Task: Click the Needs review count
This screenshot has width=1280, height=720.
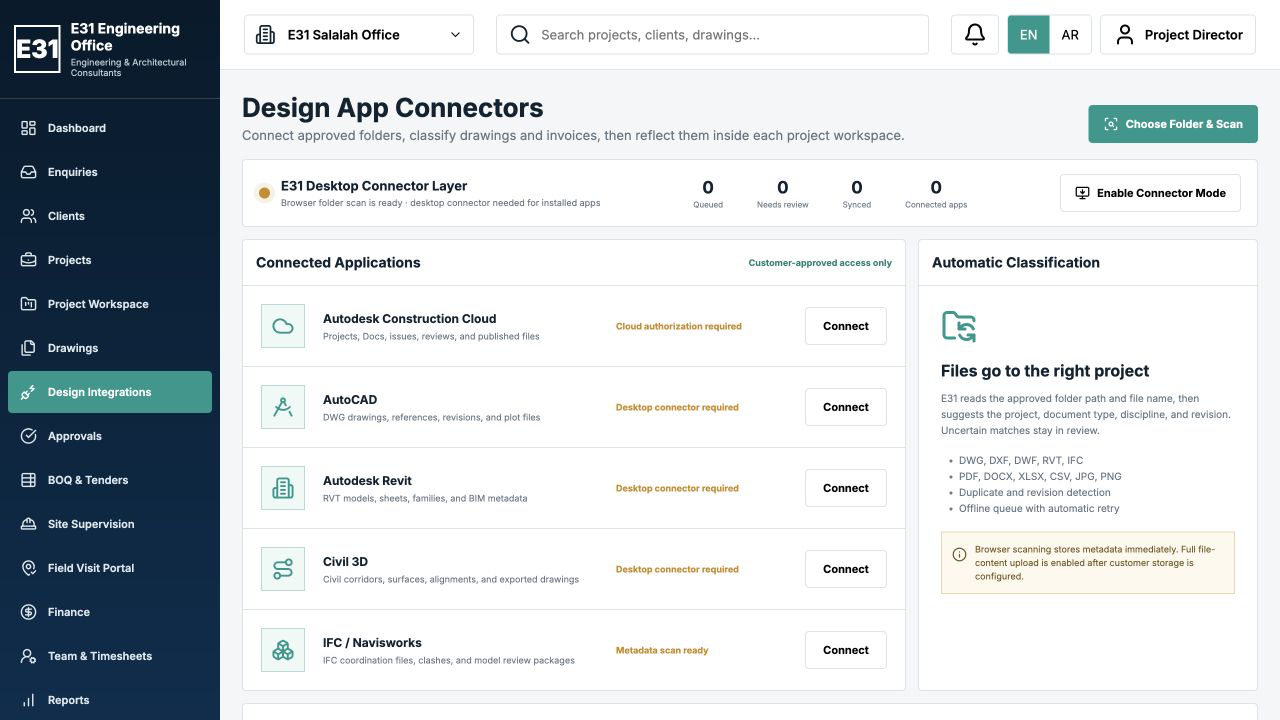Action: click(783, 187)
